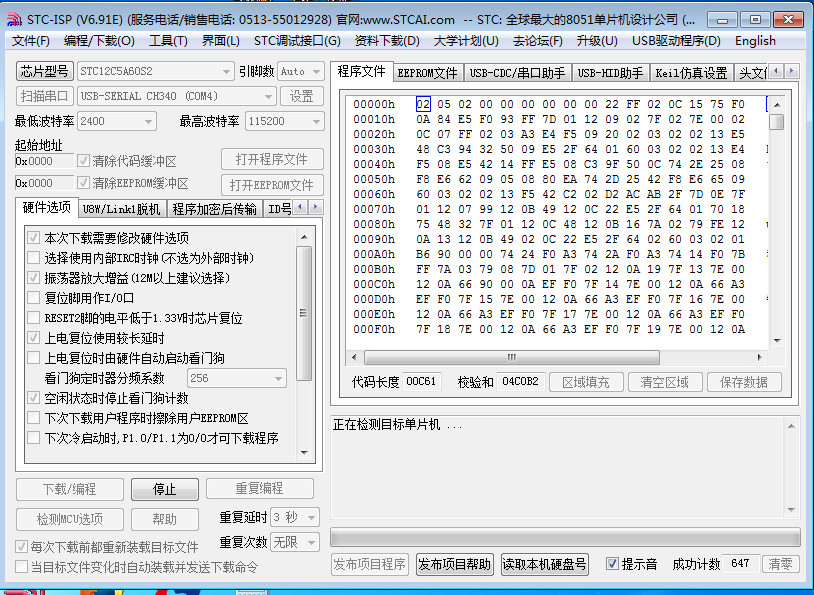The height and width of the screenshot is (595, 814).
Task: Enable 选择使用内部IRC时钟 option
Action: 34,258
